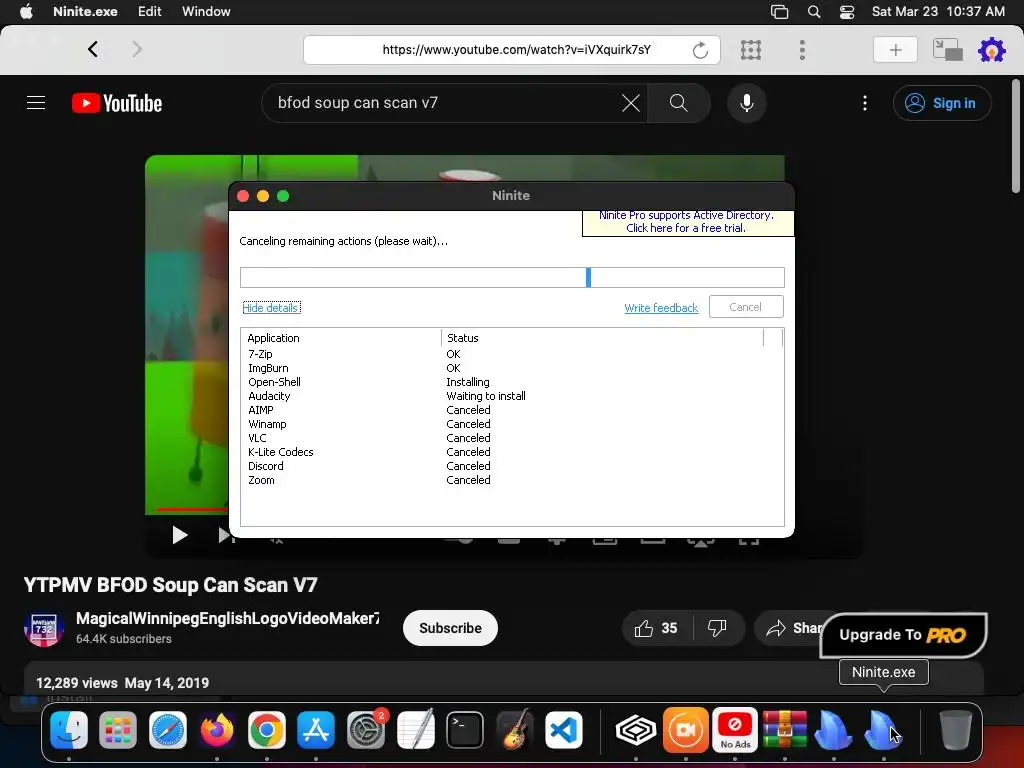Viewport: 1024px width, 768px height.
Task: Click the date and time in menu bar
Action: point(938,11)
